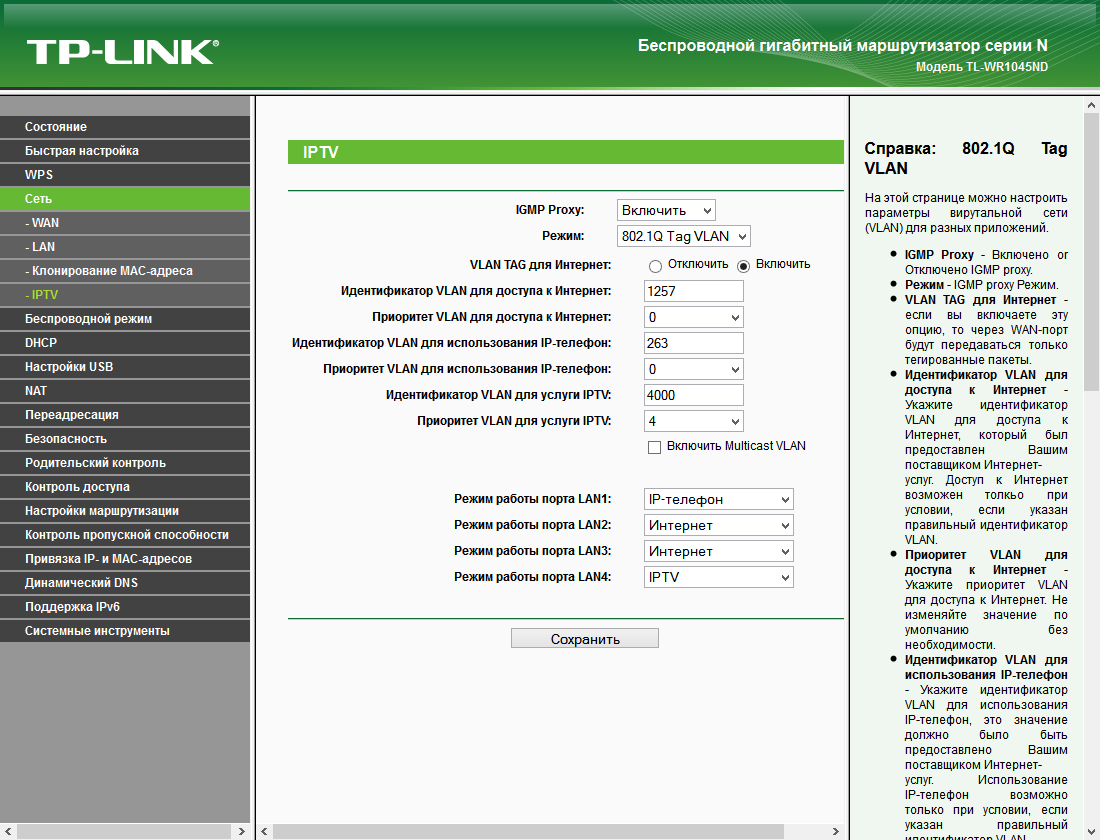The height and width of the screenshot is (840, 1100).
Task: Open the DHCP section
Action: 125,342
